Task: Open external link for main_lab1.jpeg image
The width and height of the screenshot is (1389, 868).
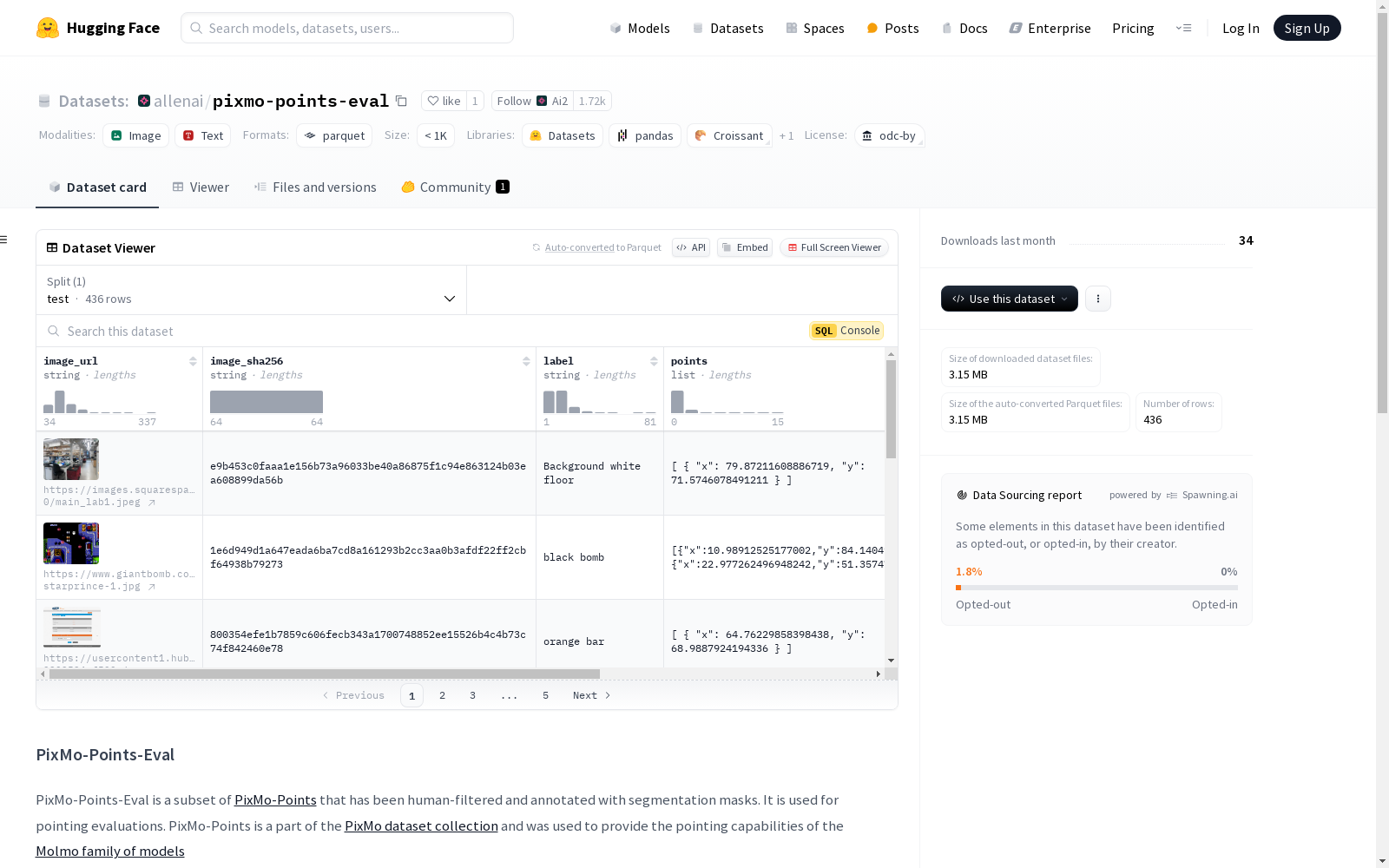Action: click(x=152, y=503)
